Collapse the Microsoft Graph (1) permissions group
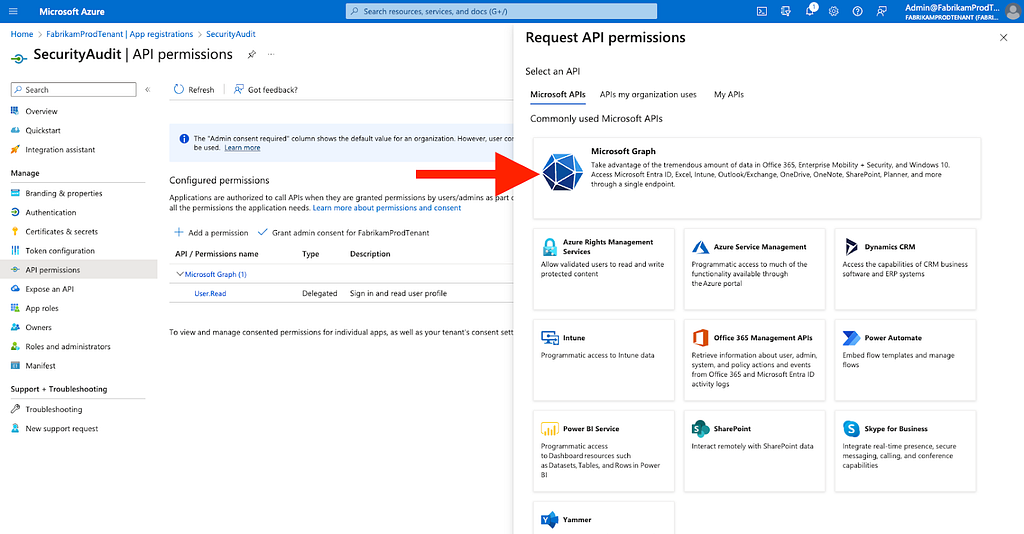1024x534 pixels. [180, 274]
